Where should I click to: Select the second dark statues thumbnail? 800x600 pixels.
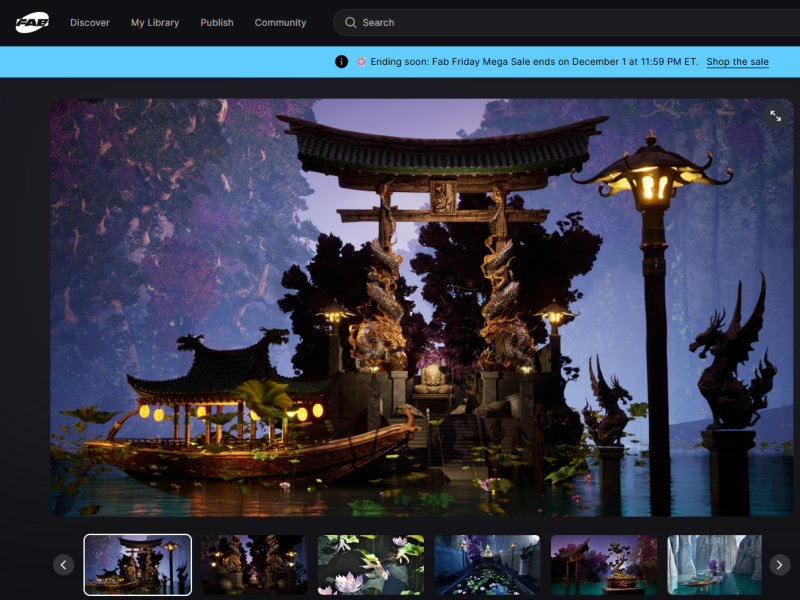coord(254,565)
